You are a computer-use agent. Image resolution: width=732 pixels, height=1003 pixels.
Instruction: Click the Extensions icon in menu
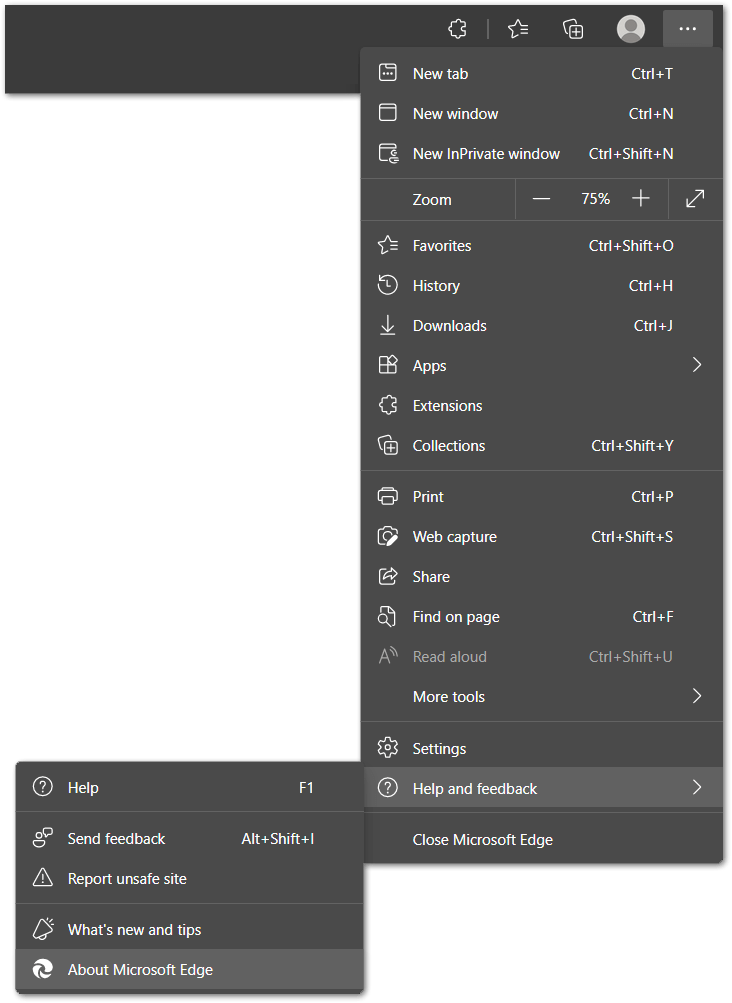(388, 405)
